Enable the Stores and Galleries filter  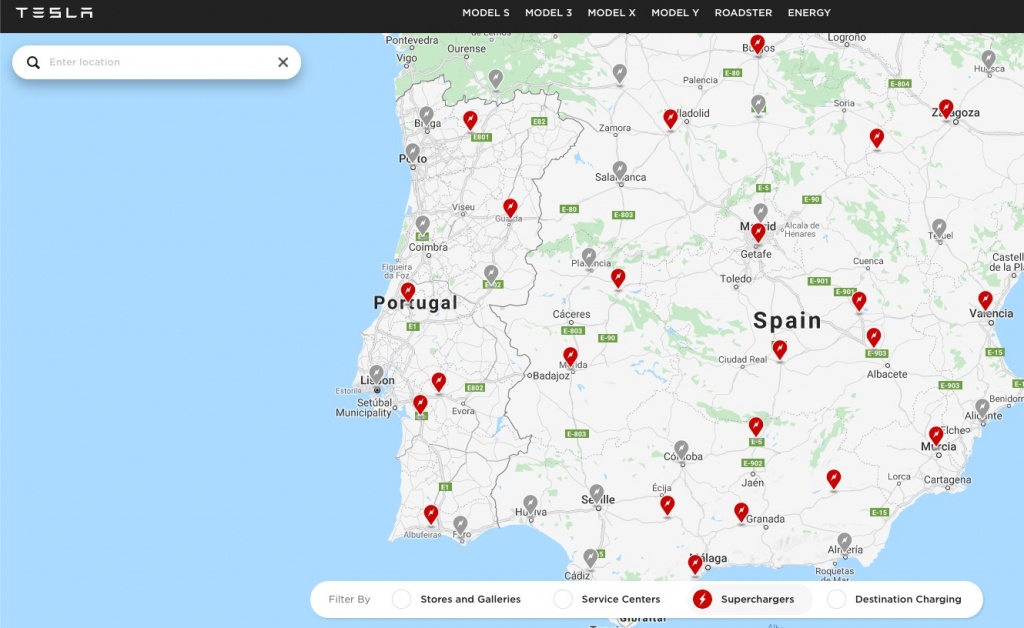pos(402,600)
